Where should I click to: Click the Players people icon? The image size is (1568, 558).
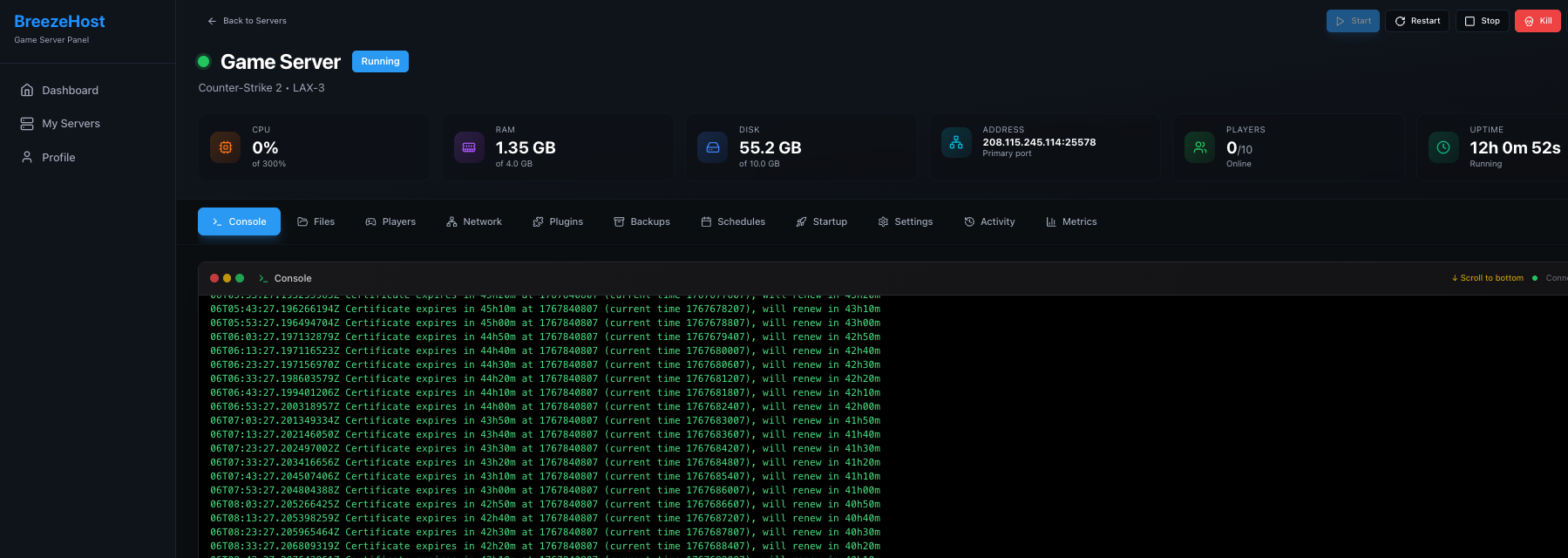click(x=1199, y=147)
